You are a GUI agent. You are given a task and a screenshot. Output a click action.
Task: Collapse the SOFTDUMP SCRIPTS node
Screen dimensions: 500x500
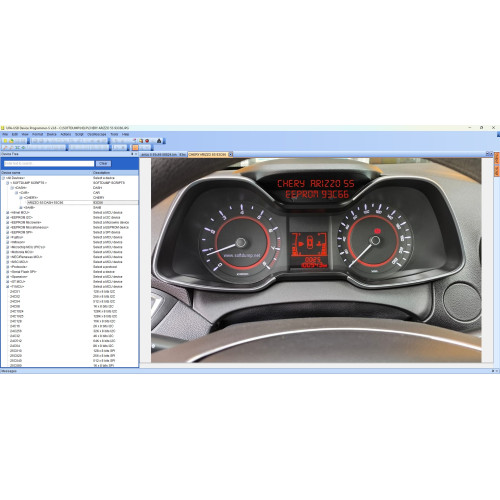tap(8, 183)
